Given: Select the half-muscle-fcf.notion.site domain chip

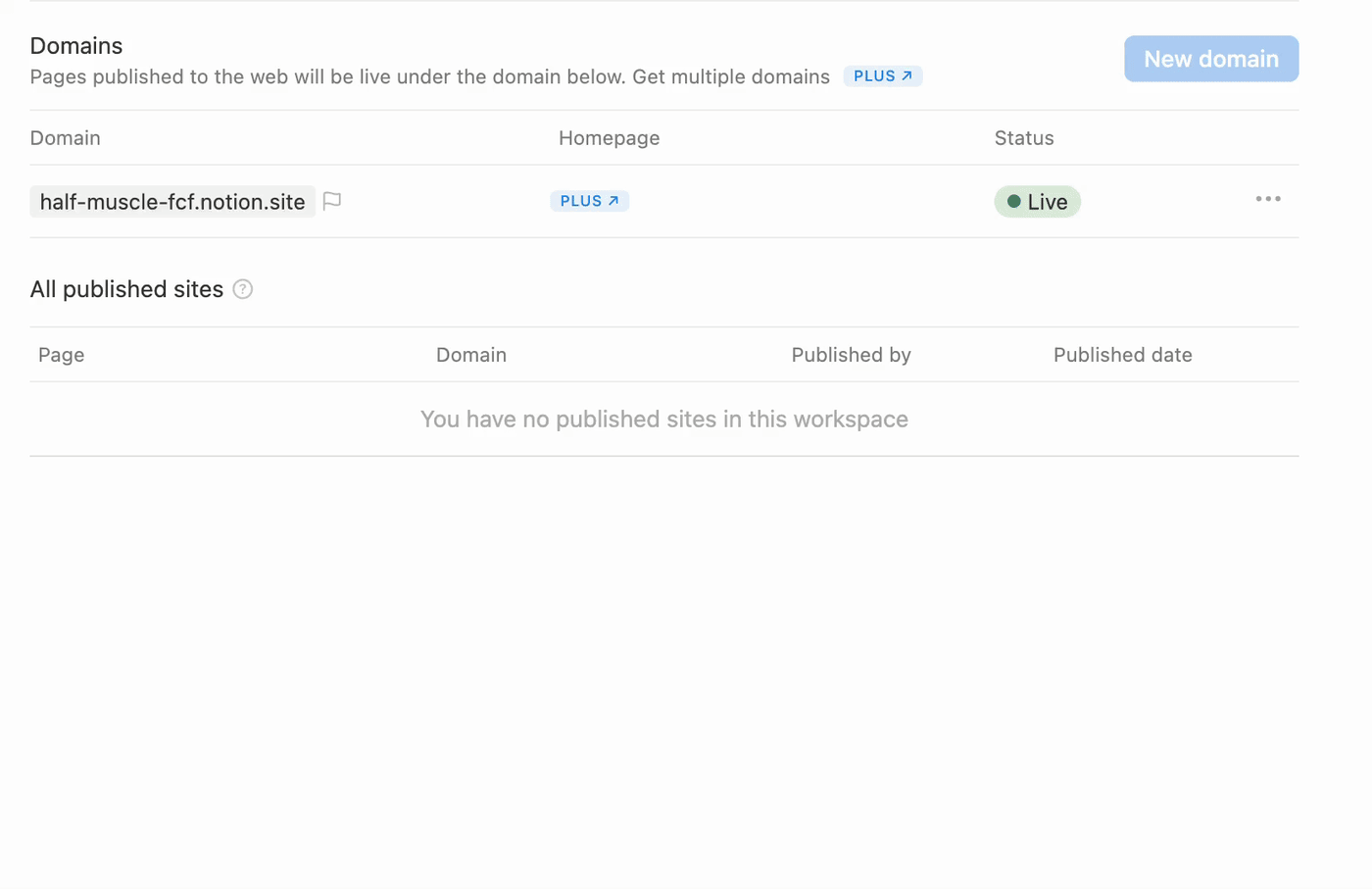Looking at the screenshot, I should coord(172,202).
